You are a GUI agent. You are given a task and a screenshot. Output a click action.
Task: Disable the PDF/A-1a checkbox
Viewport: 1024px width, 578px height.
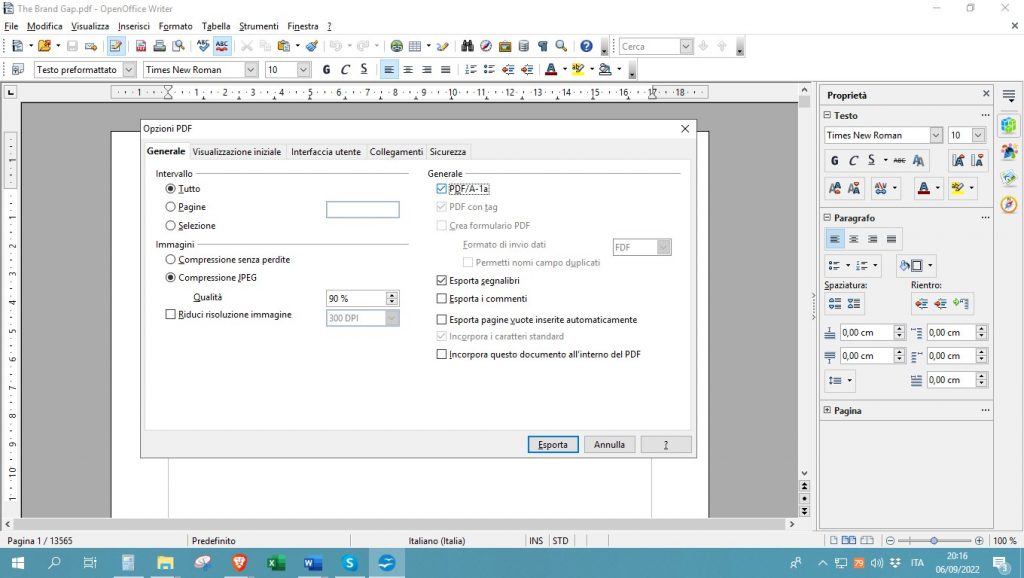pos(441,188)
